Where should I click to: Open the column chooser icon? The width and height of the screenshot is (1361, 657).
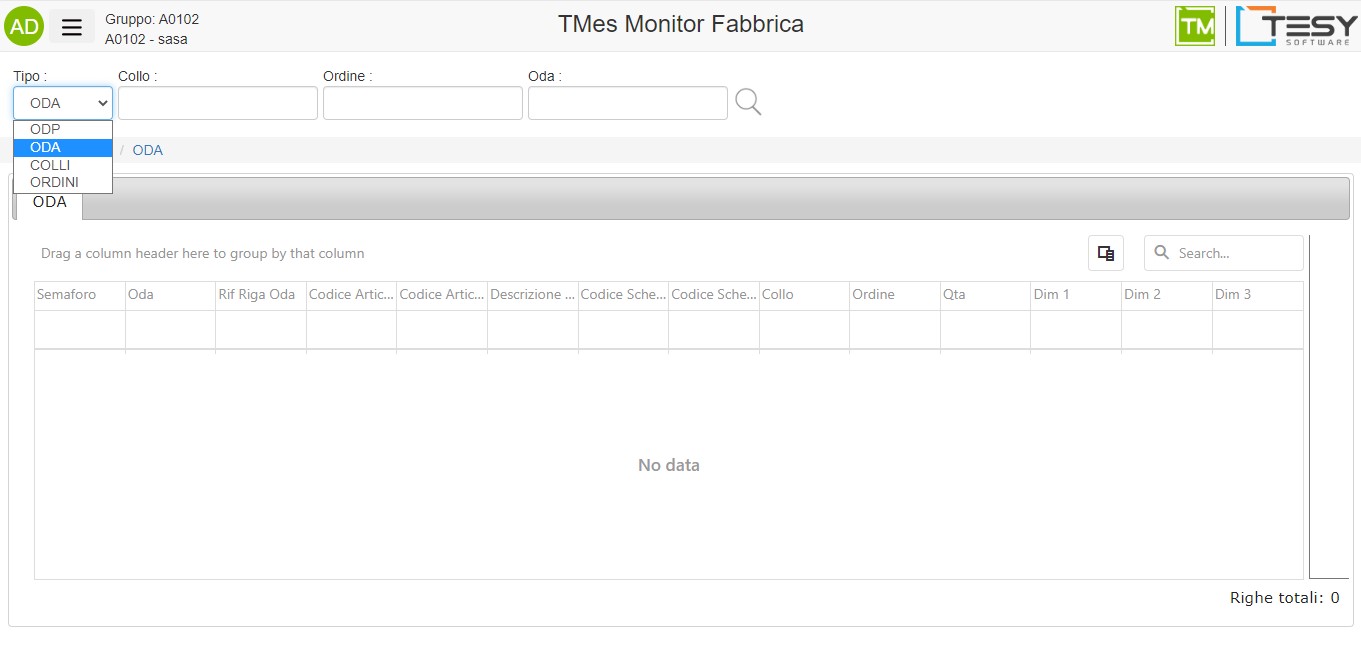click(x=1105, y=254)
